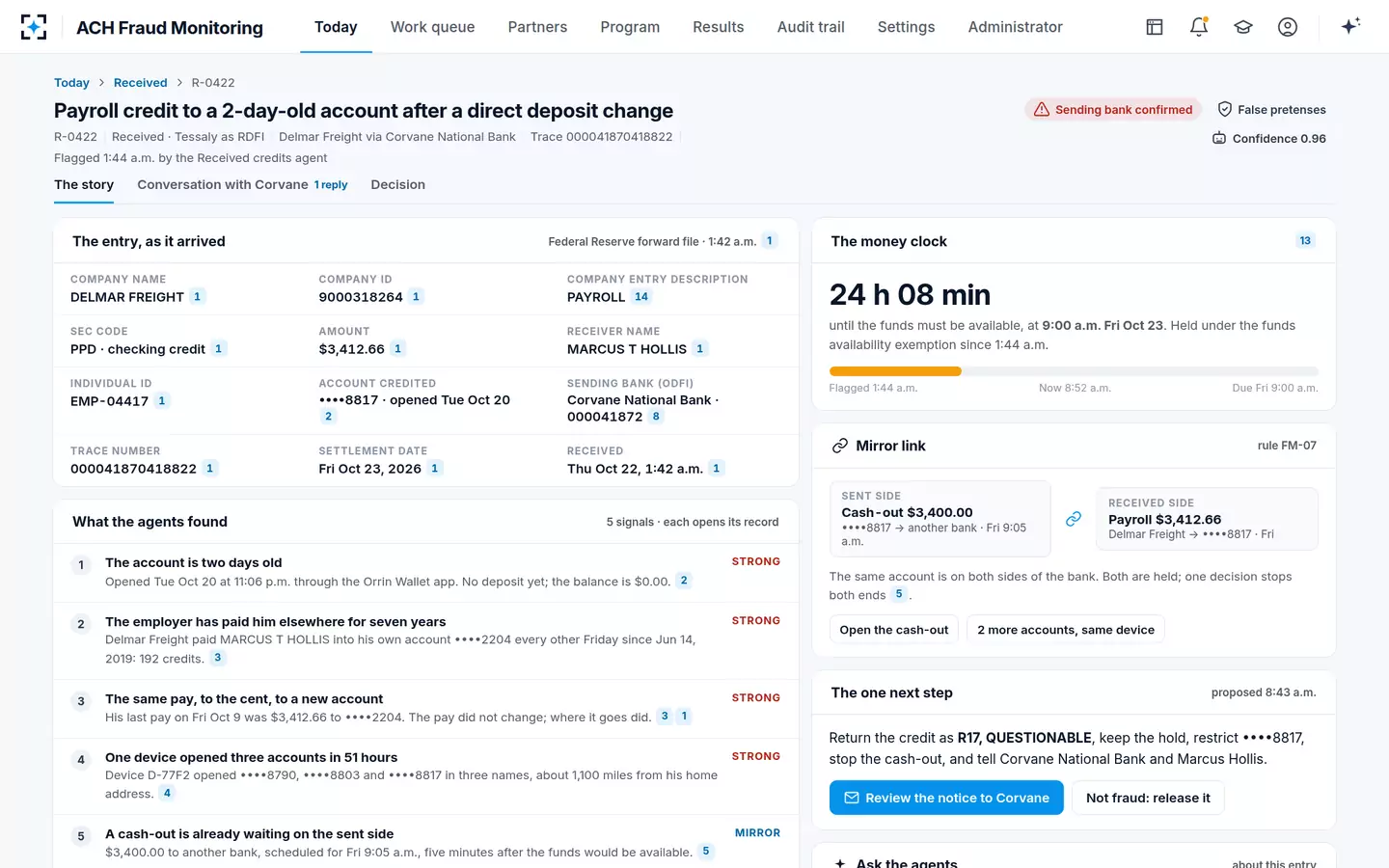
Task: Click the Sending bank confirmed badge
Action: (1113, 109)
